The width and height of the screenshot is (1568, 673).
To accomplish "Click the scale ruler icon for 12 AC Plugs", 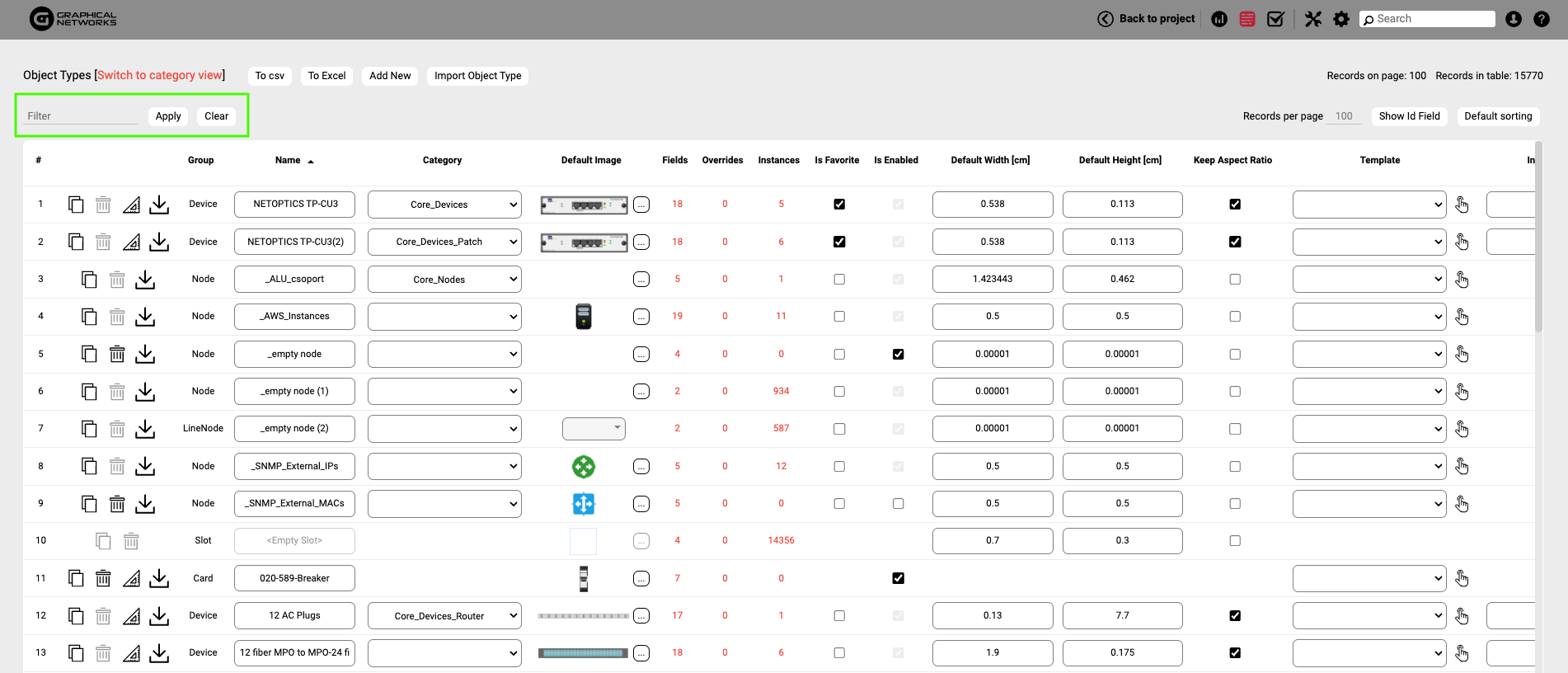I will (131, 616).
